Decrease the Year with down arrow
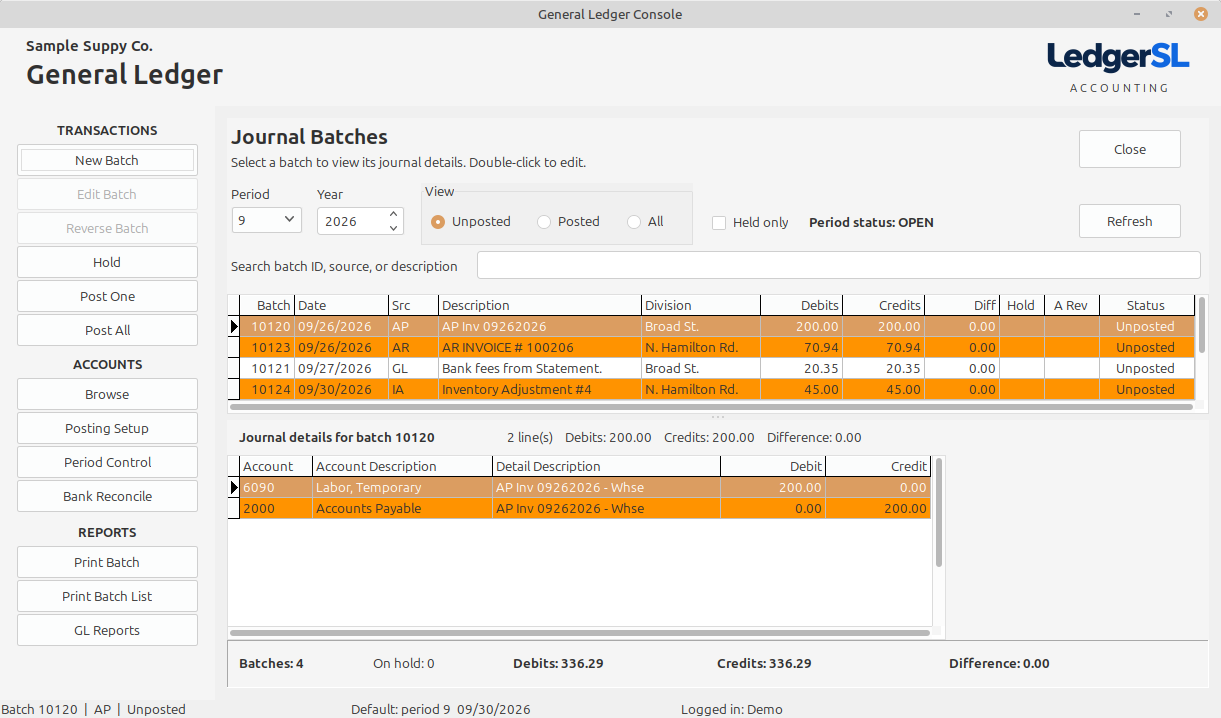The width and height of the screenshot is (1221, 718). pyautogui.click(x=394, y=228)
